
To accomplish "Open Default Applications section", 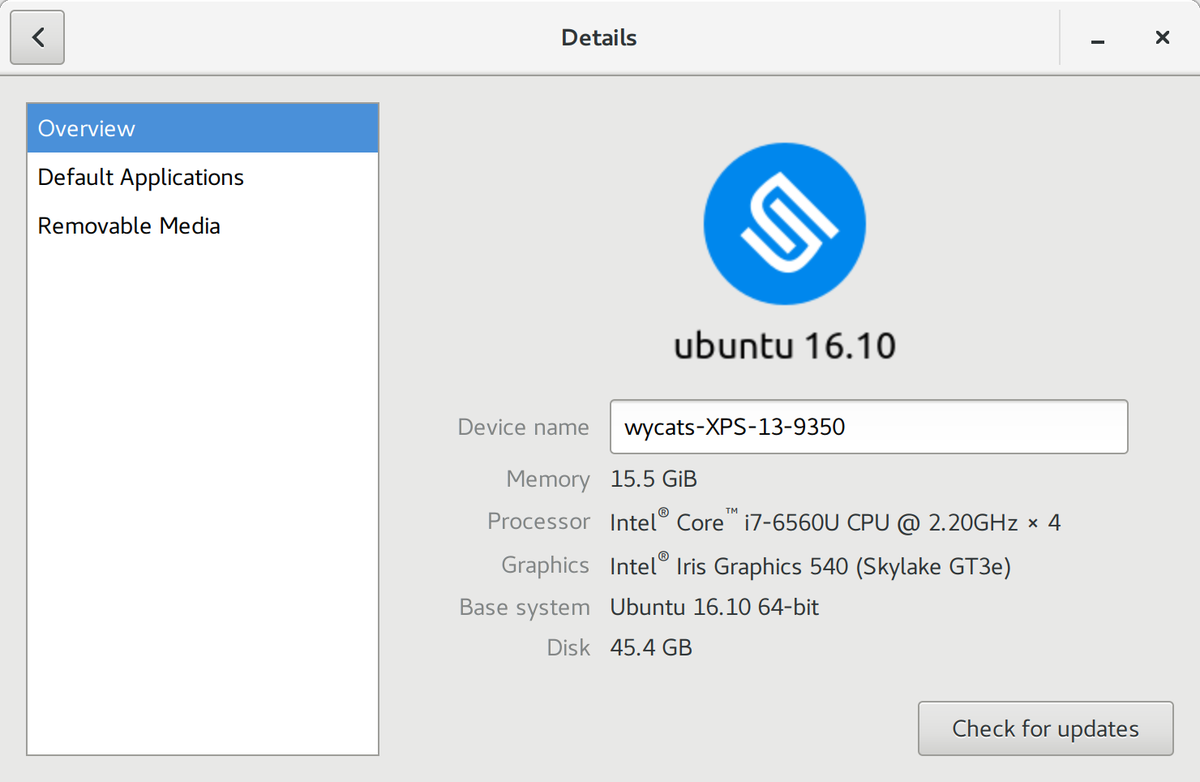I will [x=203, y=177].
